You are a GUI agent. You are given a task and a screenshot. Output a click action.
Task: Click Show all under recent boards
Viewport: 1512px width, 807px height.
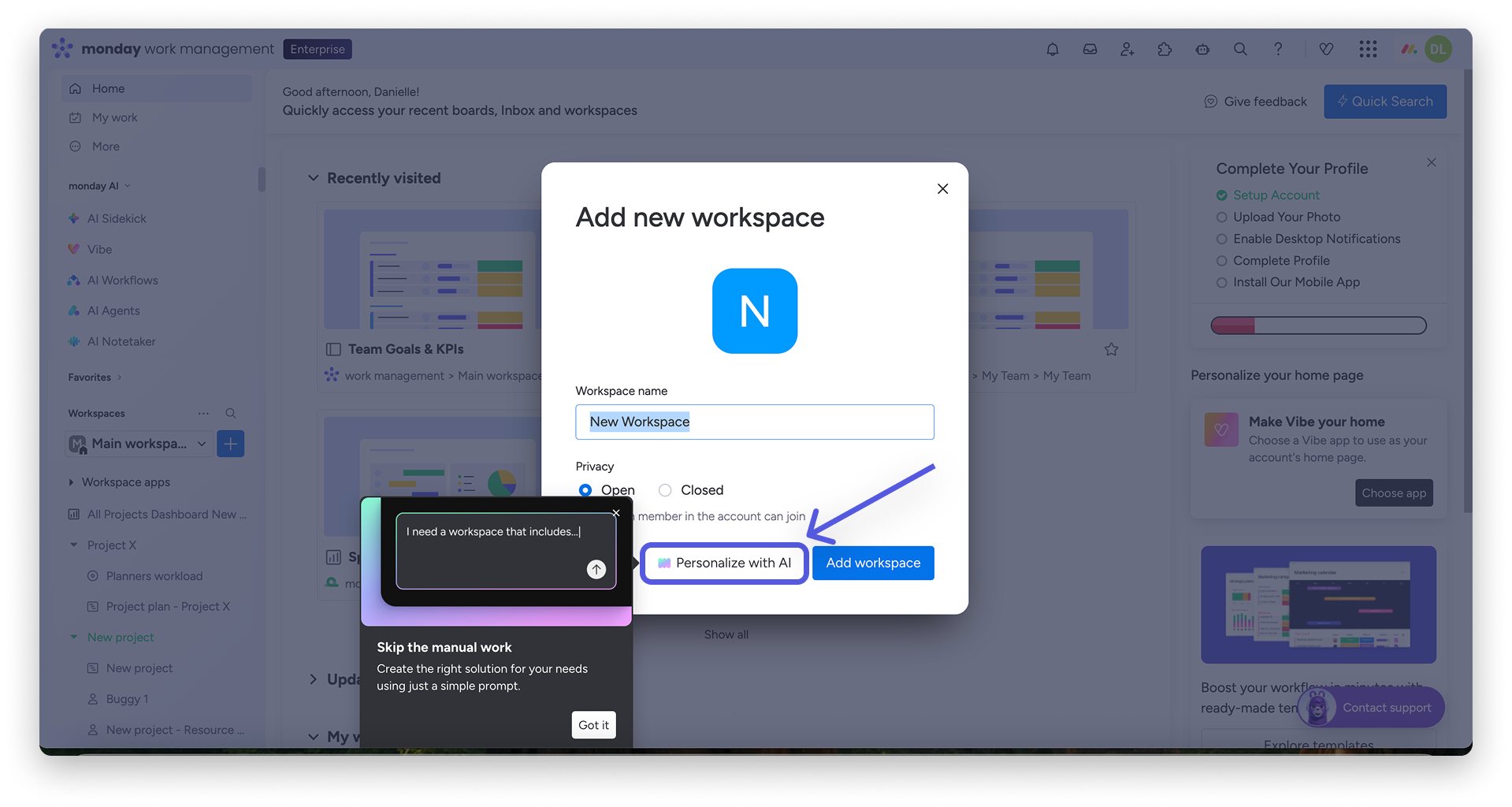pos(726,634)
